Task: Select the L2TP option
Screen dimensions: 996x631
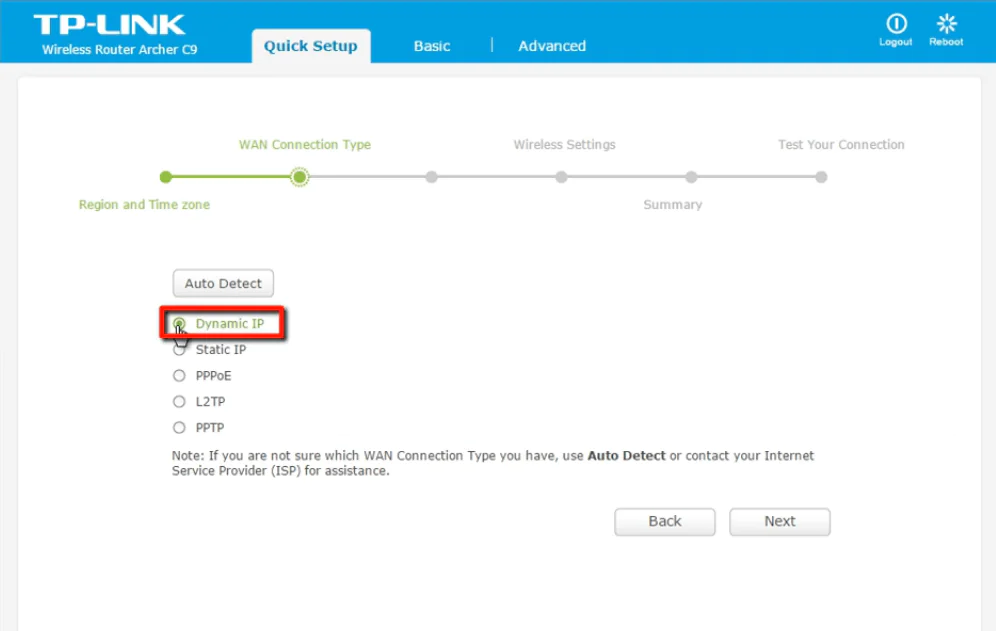Action: pos(179,401)
